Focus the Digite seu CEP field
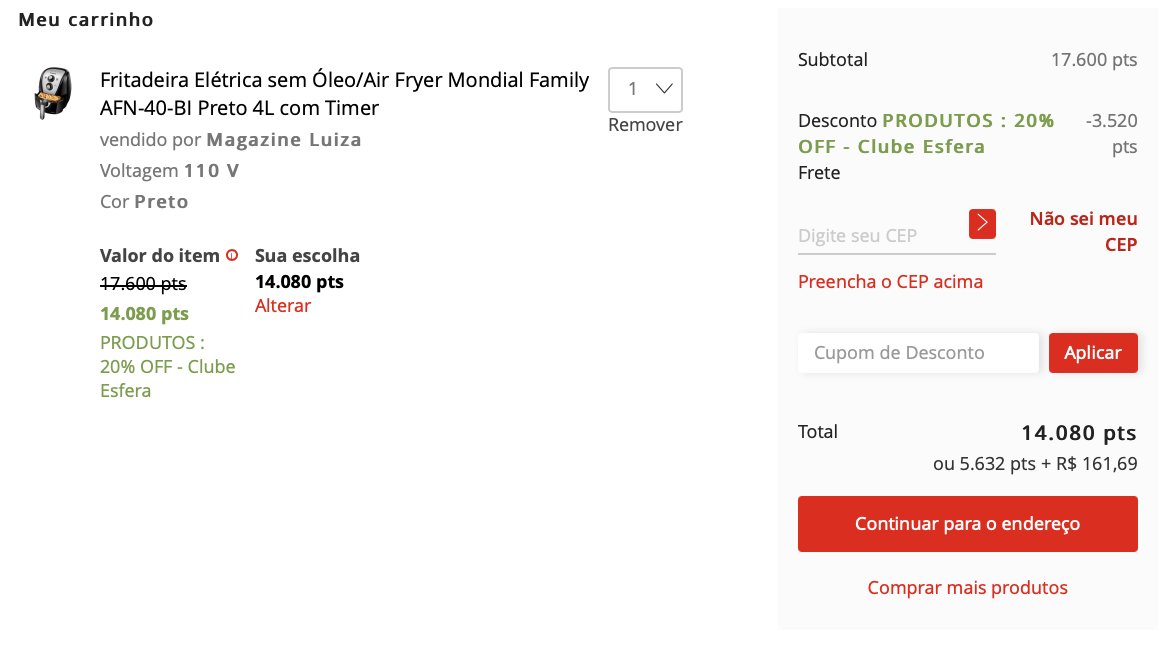Image resolution: width=1176 pixels, height=646 pixels. click(882, 236)
